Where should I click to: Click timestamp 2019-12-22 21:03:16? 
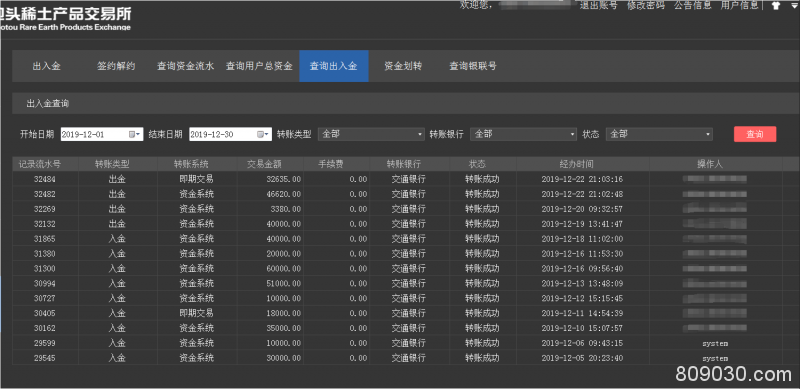582,179
